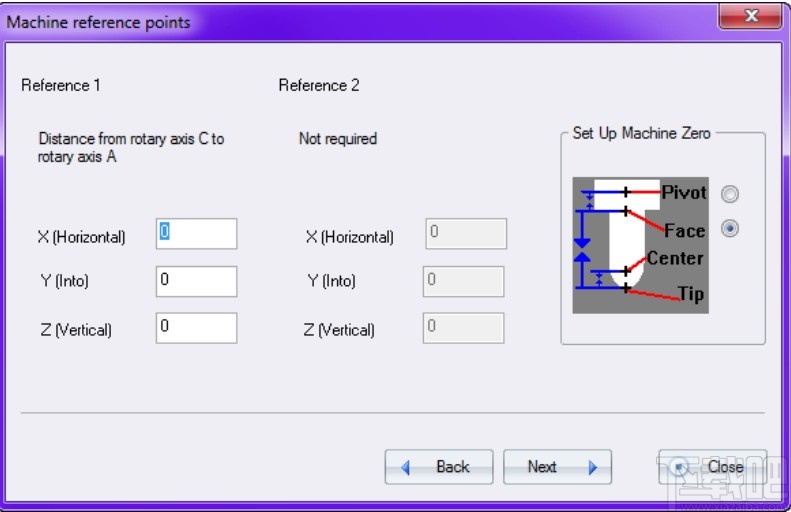Click the Pivot label in the tool diagram
Image resolution: width=791 pixels, height=512 pixels.
coord(684,192)
